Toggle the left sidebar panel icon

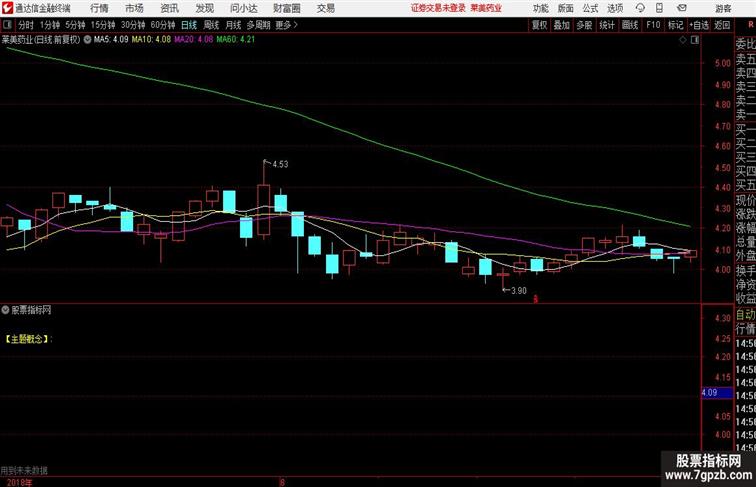point(7,25)
